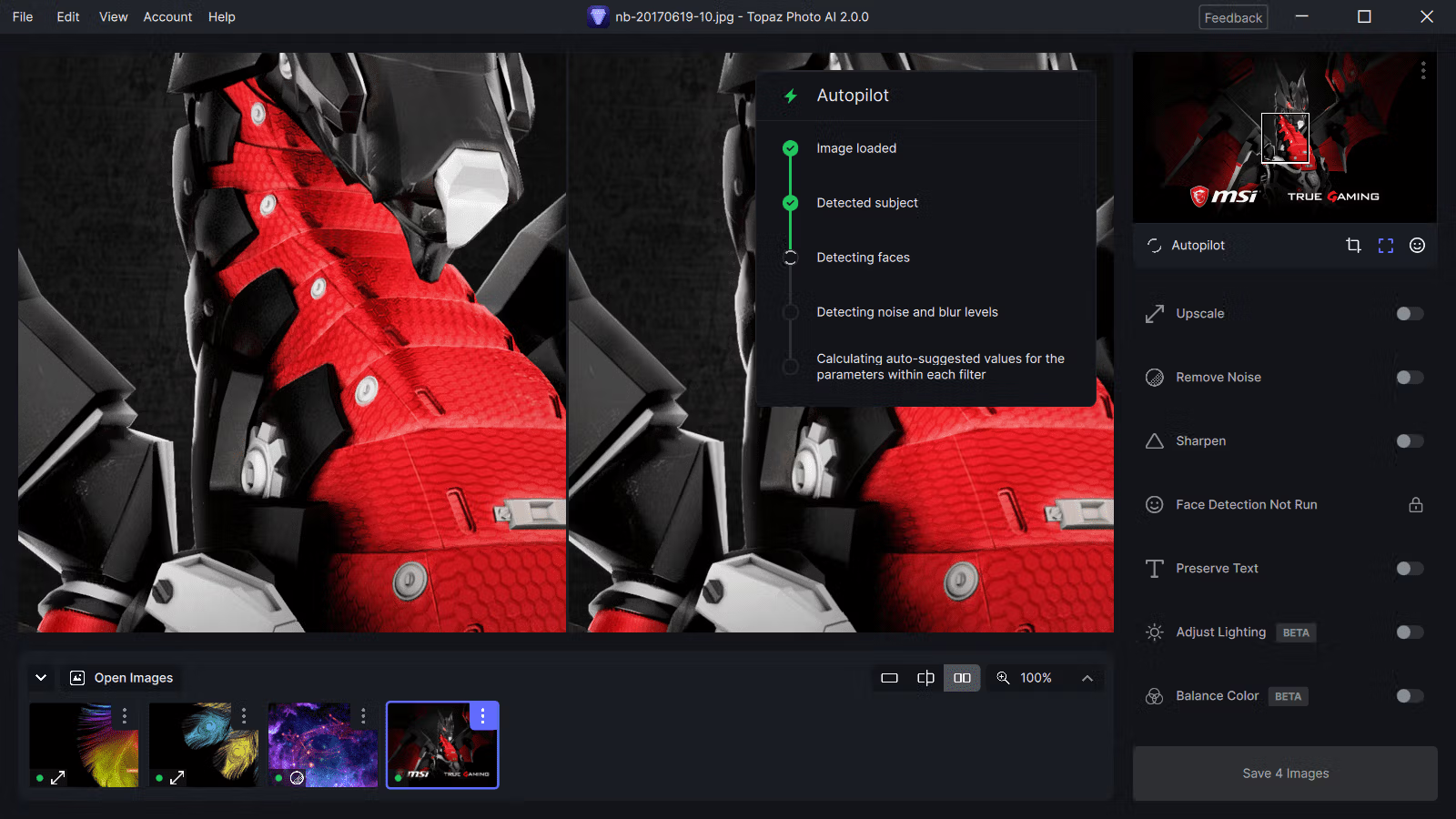
Task: Switch to single image view
Action: click(890, 678)
